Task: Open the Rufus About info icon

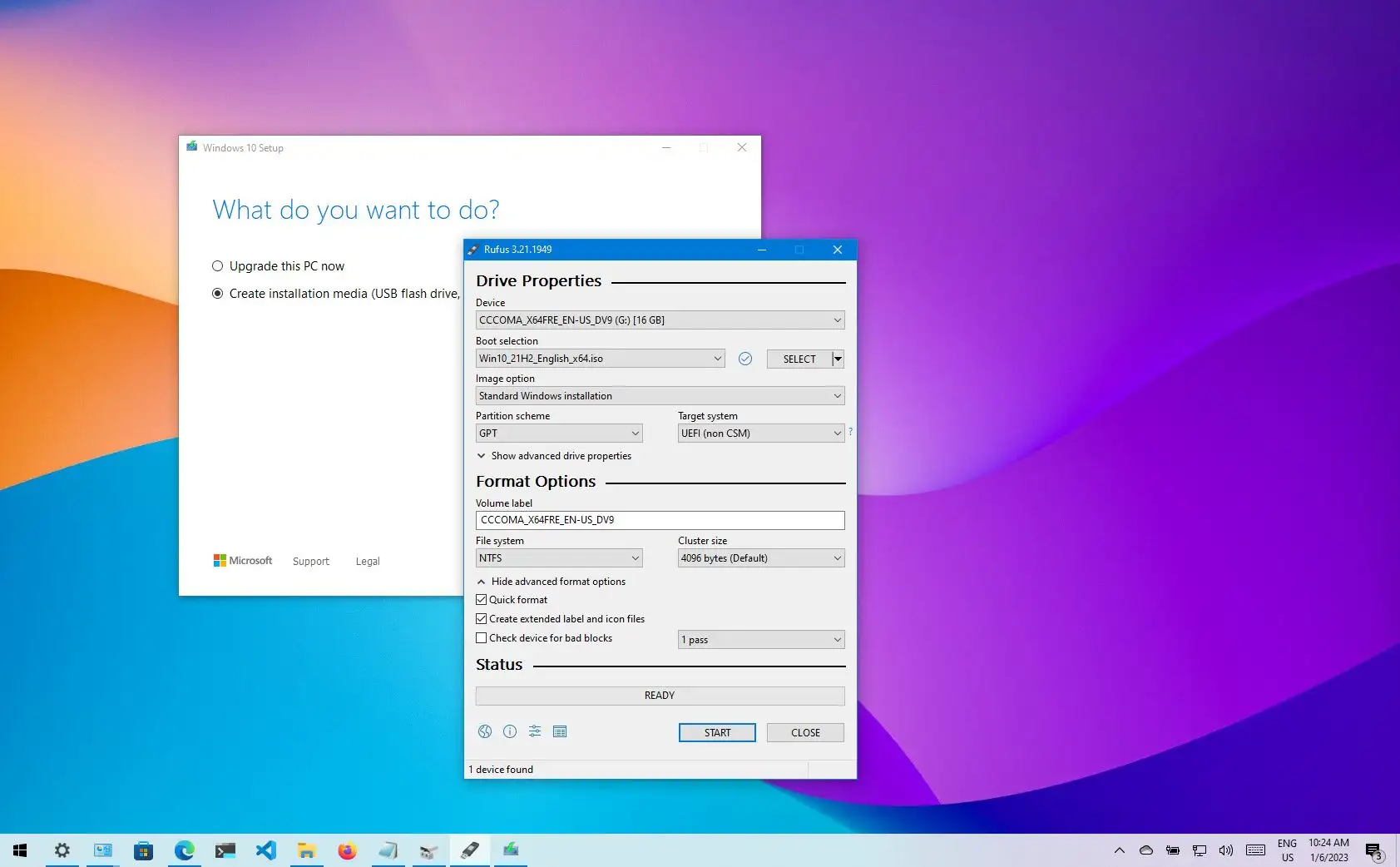Action: point(510,731)
